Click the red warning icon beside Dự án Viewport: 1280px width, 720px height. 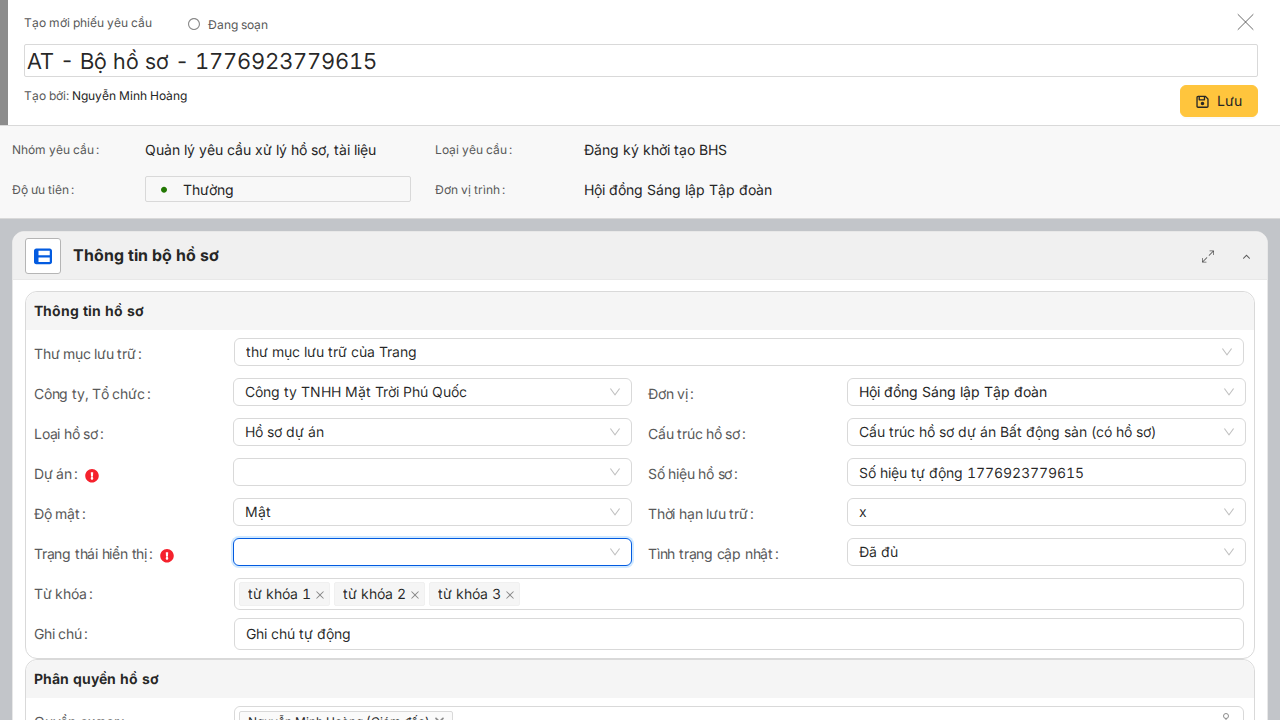[92, 476]
